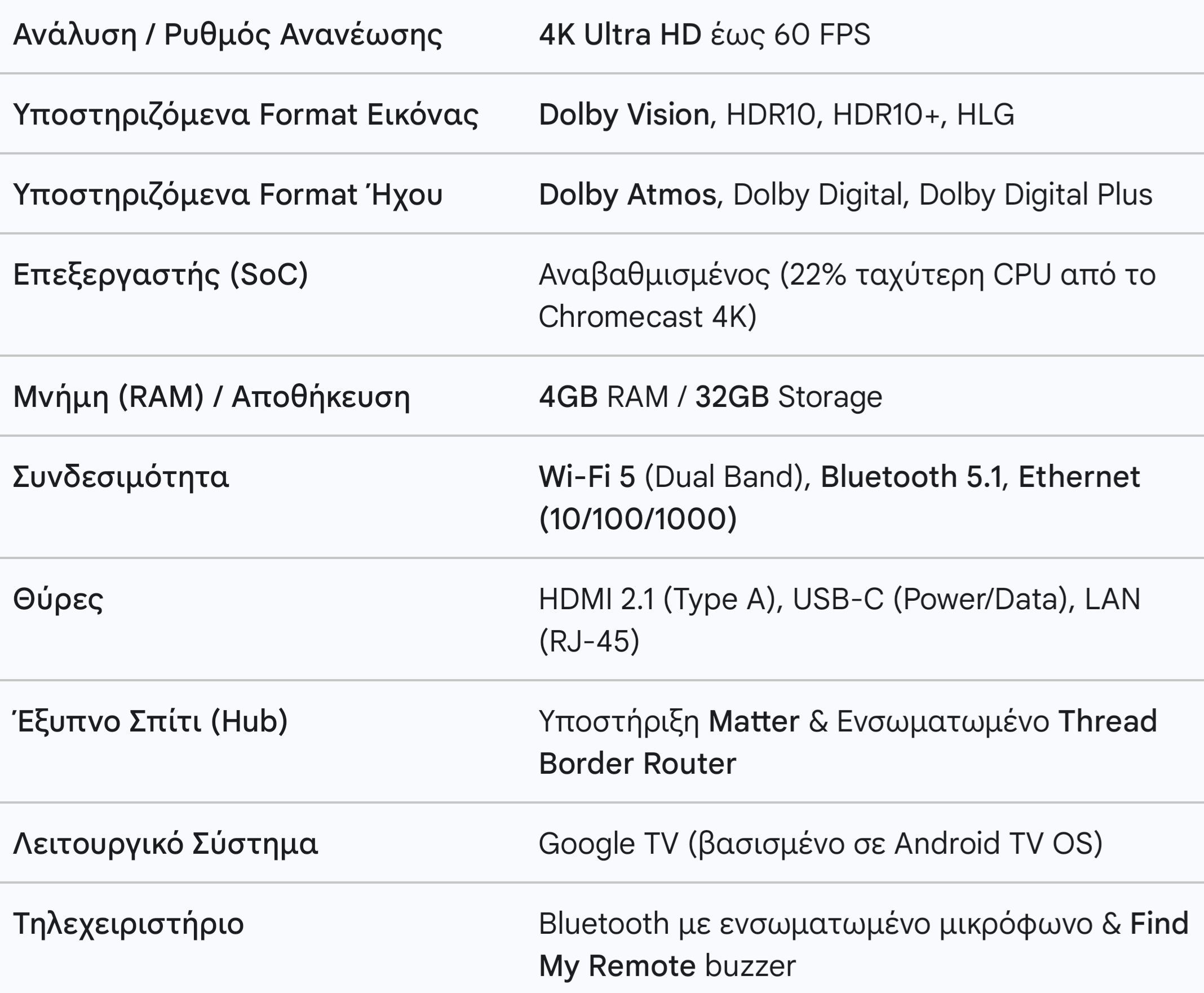
Task: Click the 'Επεξεργαστής (SoC)' label
Action: point(161,274)
